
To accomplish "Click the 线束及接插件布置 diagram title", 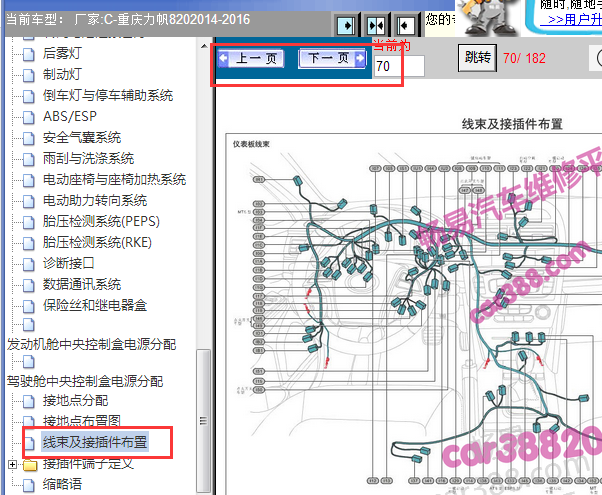I will (512, 124).
